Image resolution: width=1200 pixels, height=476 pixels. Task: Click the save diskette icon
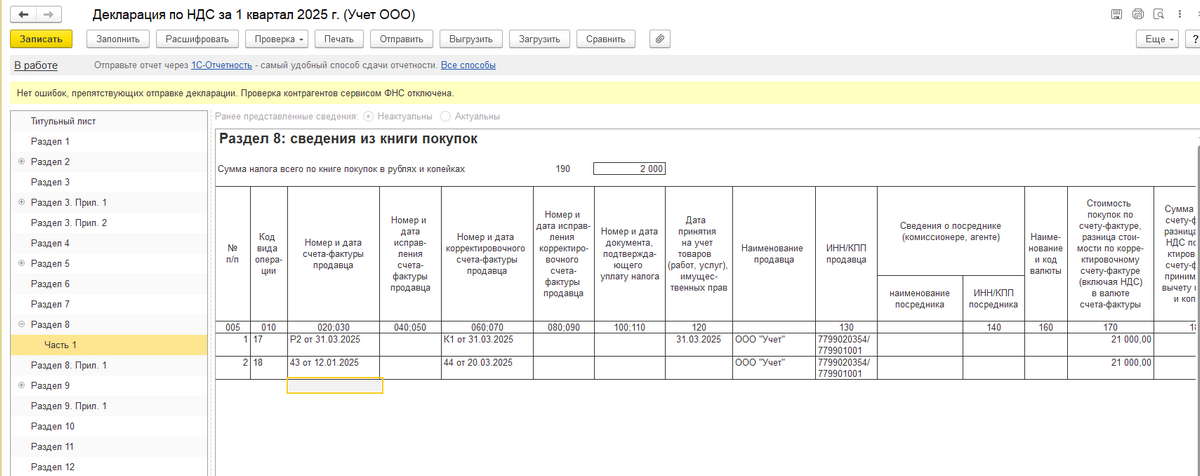coord(1116,15)
